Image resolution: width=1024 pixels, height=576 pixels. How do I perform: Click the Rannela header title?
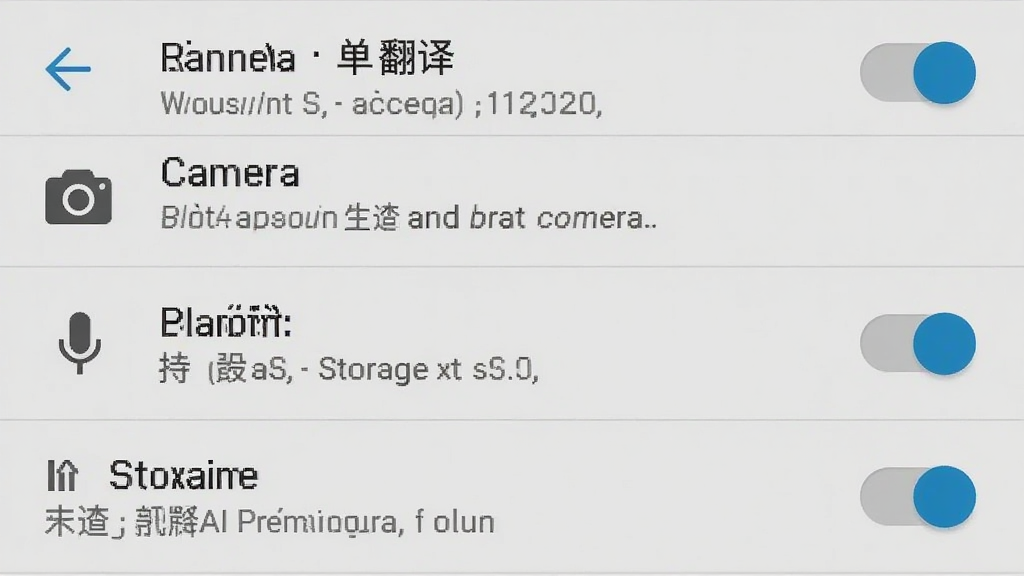[307, 58]
